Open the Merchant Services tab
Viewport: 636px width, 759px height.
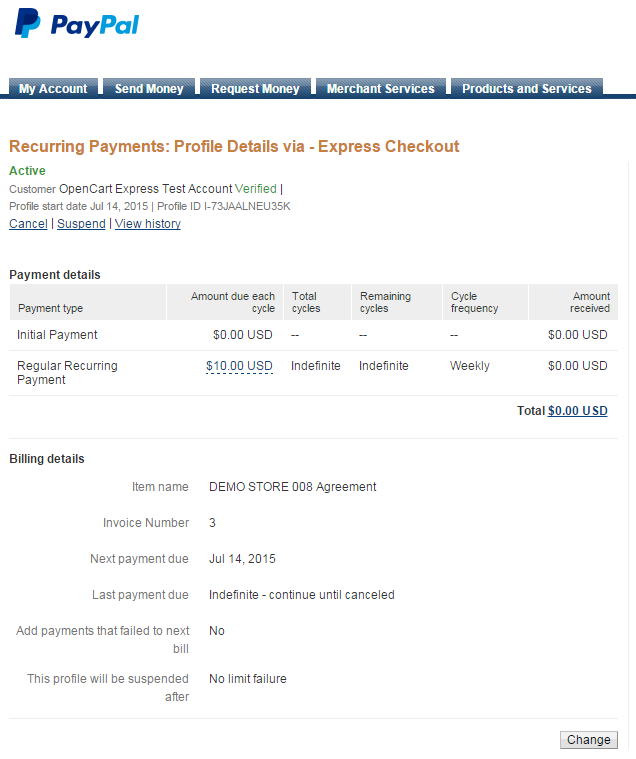click(x=380, y=88)
